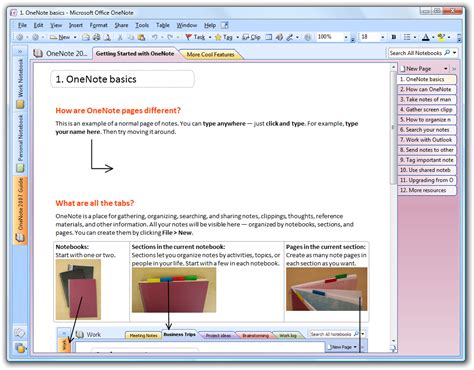The width and height of the screenshot is (474, 370).
Task: Open the Bullets dropdown arrow
Action: coord(415,37)
